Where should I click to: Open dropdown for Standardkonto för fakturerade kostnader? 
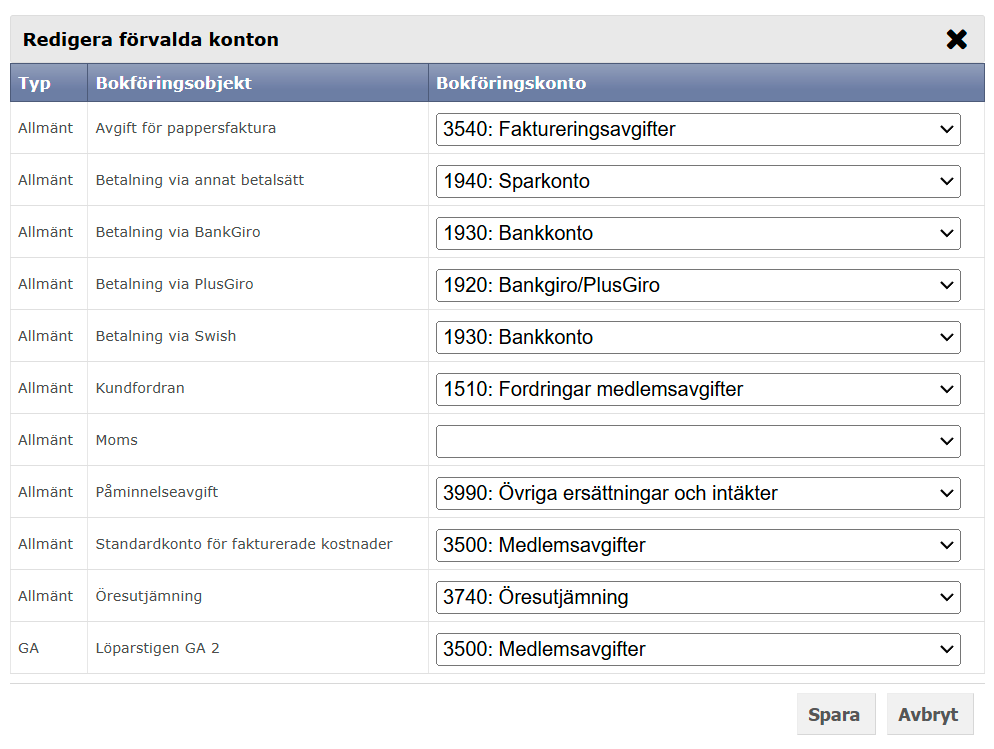(x=697, y=545)
